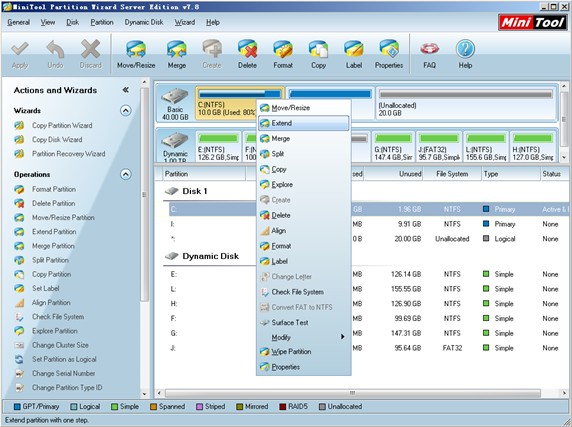Image resolution: width=572 pixels, height=427 pixels.
Task: Collapse the Wizards section
Action: (x=126, y=110)
